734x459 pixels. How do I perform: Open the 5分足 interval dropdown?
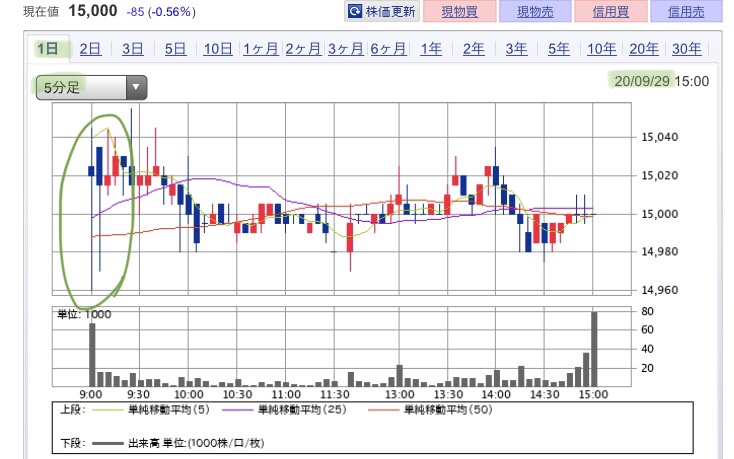[x=92, y=87]
